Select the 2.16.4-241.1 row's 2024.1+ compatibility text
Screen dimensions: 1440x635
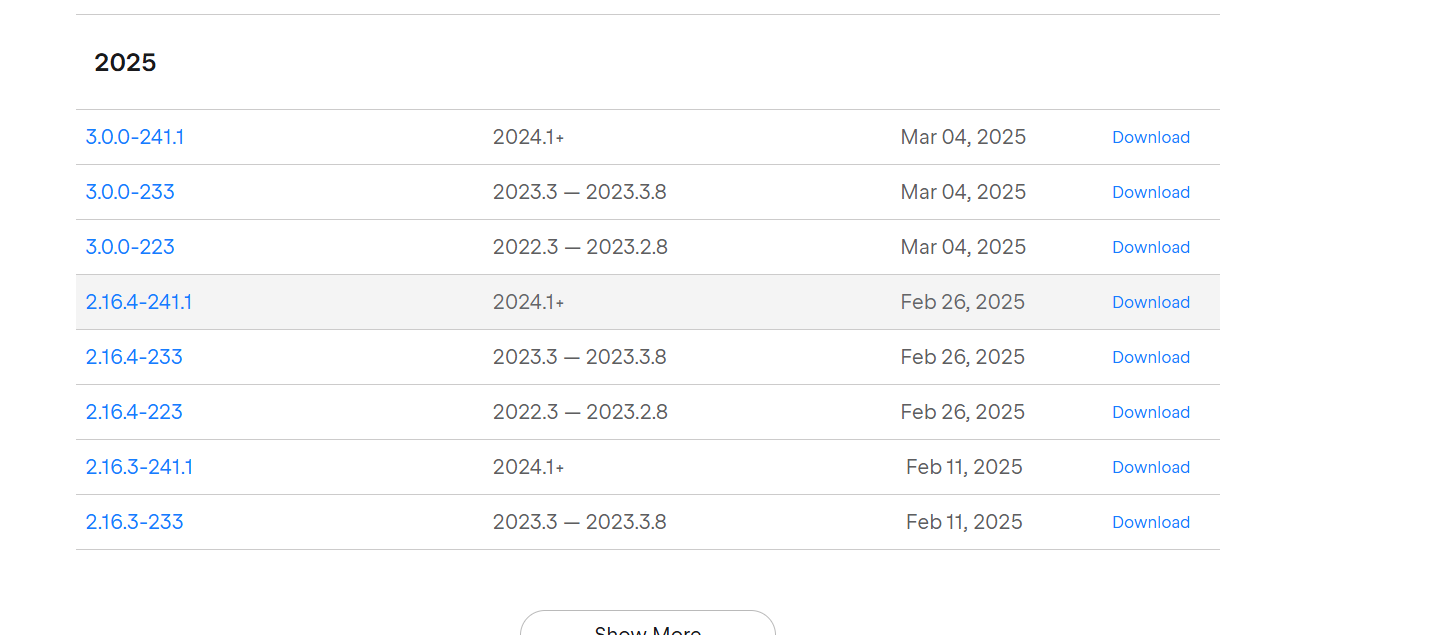[528, 302]
